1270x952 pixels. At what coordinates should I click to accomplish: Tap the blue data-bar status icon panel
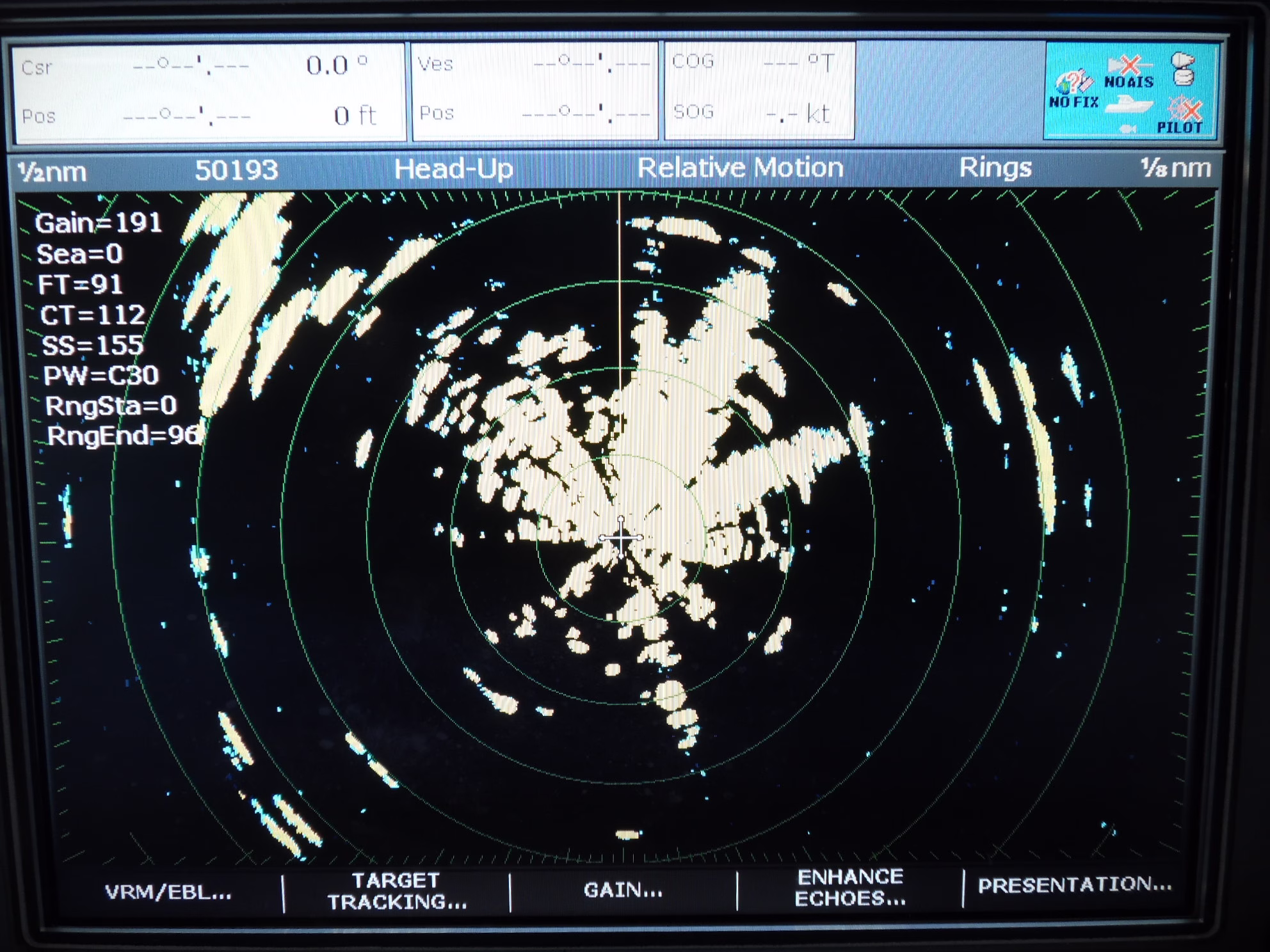coord(1130,90)
